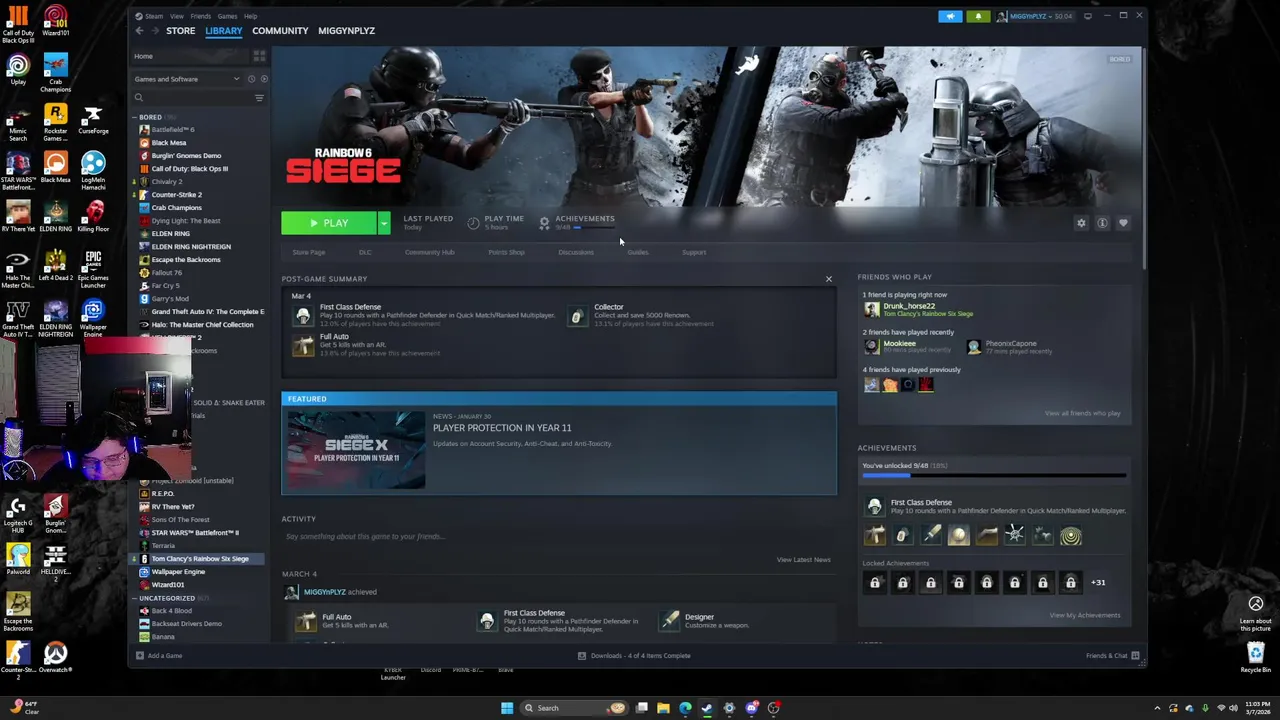
Task: Click View My Achievements
Action: point(1085,615)
